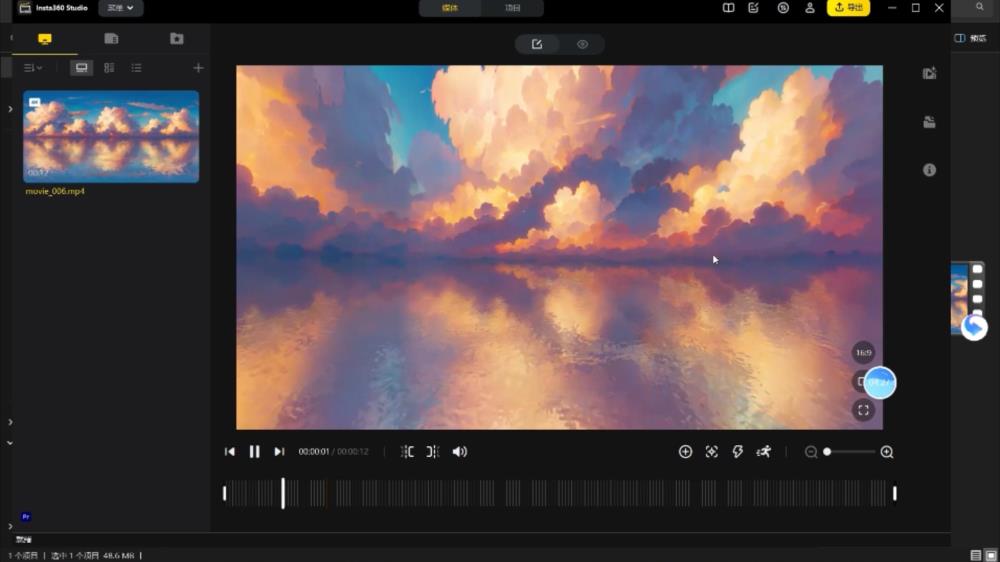Image resolution: width=1000 pixels, height=562 pixels.
Task: Add media with the plus icon
Action: pos(198,68)
